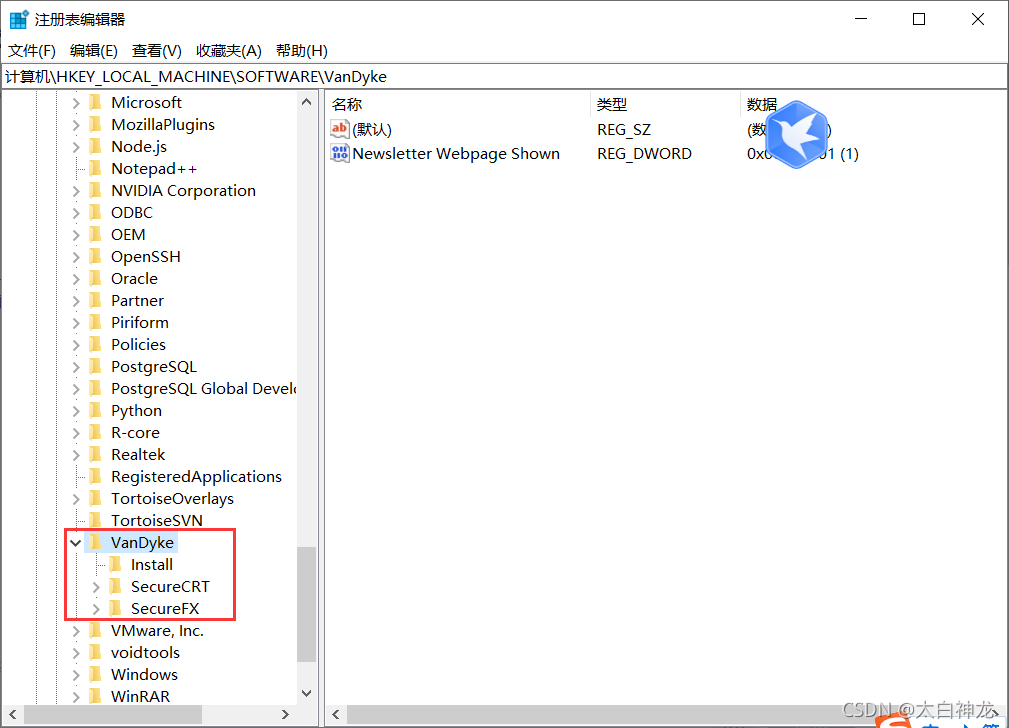The width and height of the screenshot is (1009, 728).
Task: Click the blue bird overlay icon
Action: coord(797,135)
